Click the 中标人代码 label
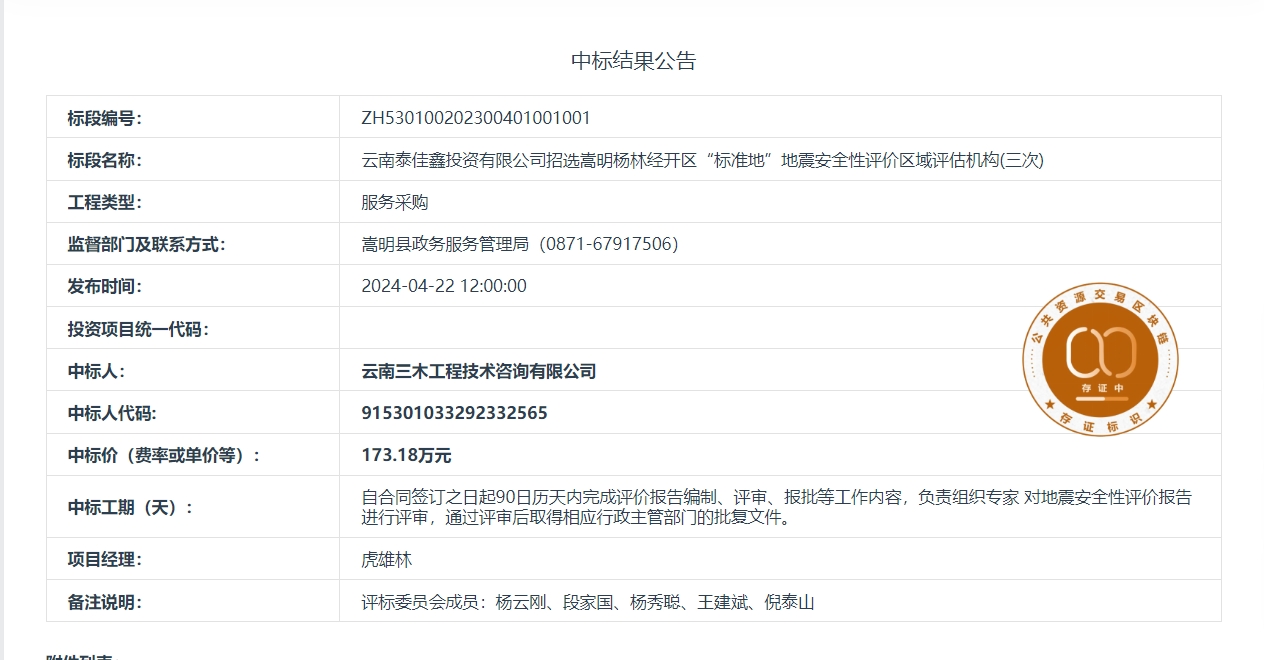This screenshot has height=660, width=1264. pyautogui.click(x=113, y=413)
